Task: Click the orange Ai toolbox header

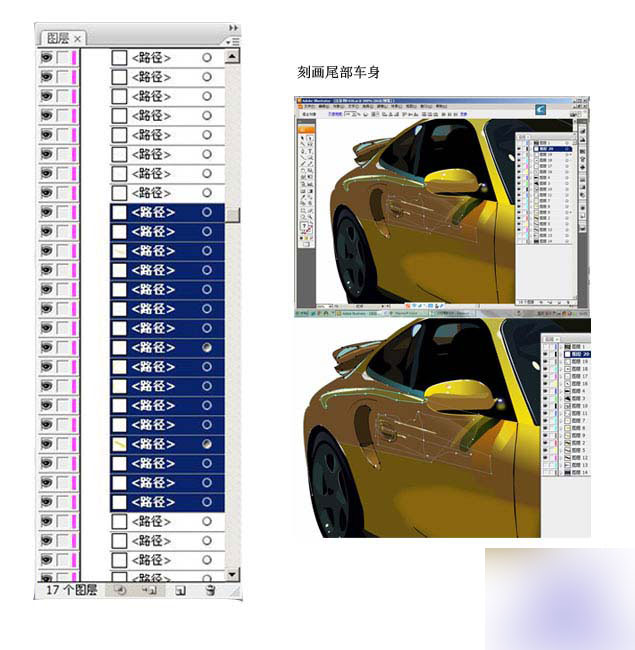Action: 306,129
